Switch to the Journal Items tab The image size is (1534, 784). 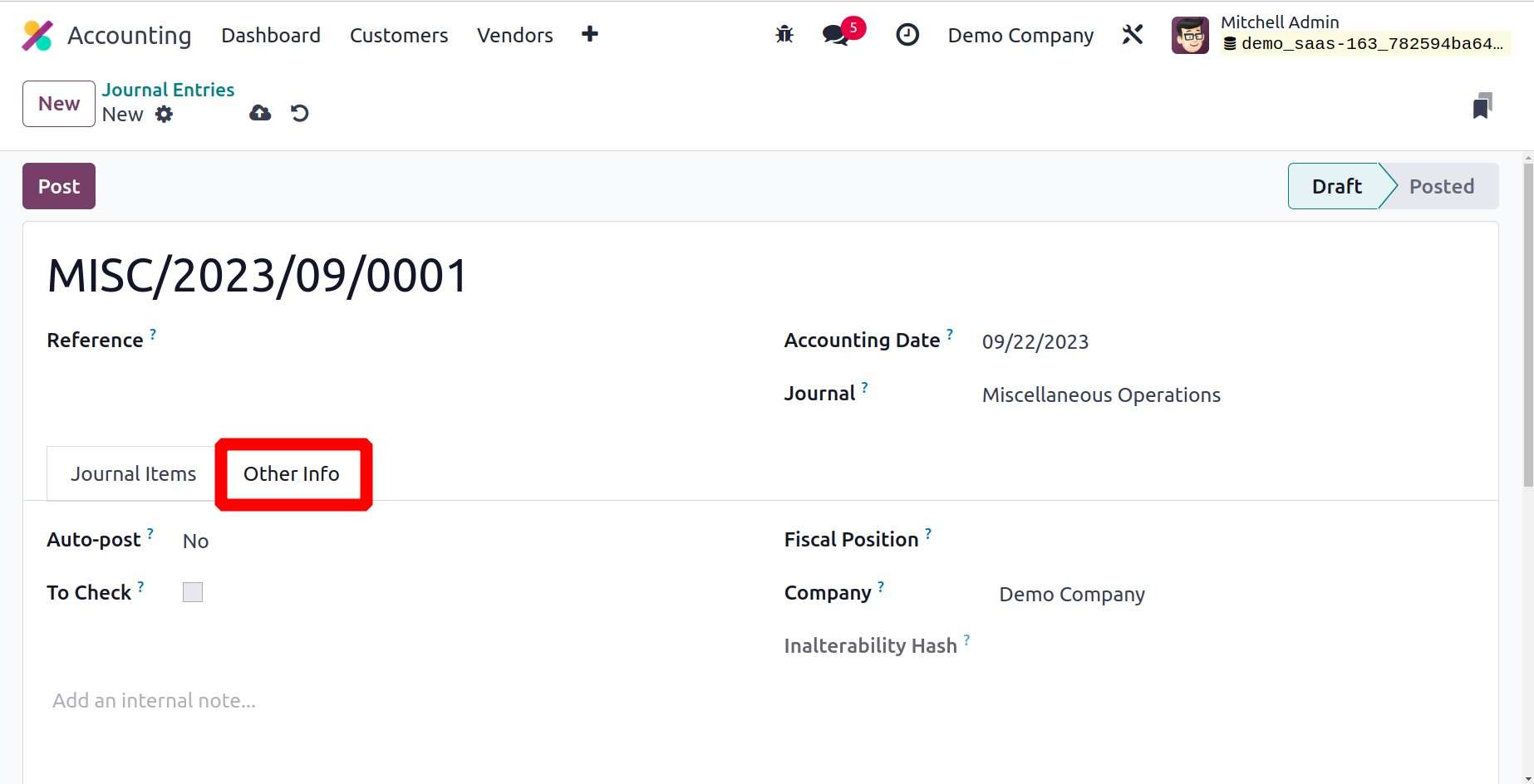pyautogui.click(x=133, y=473)
